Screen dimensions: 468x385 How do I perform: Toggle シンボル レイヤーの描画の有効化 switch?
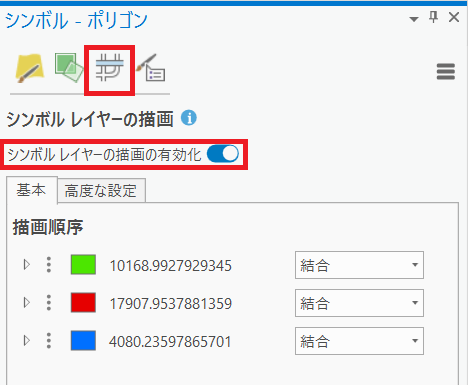pyautogui.click(x=223, y=154)
